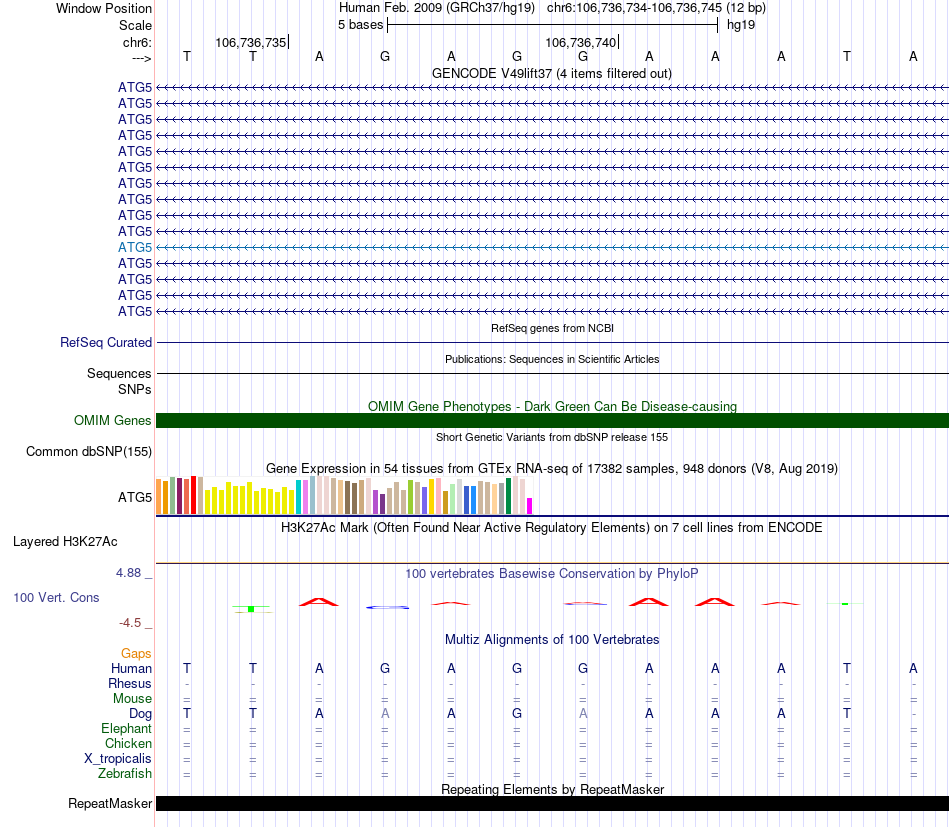Select the Human species label
Screen dimensions: 950x827
(x=131, y=668)
